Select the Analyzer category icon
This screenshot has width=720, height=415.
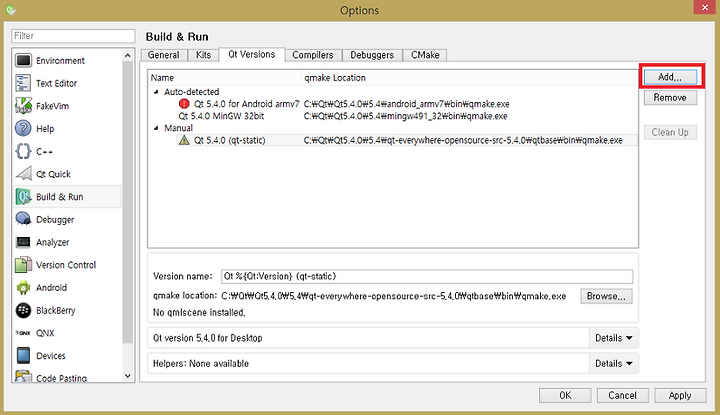pyautogui.click(x=23, y=242)
